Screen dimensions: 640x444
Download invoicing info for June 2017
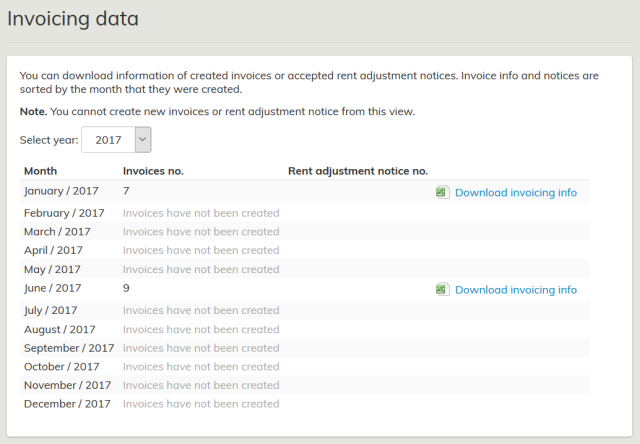tap(515, 289)
